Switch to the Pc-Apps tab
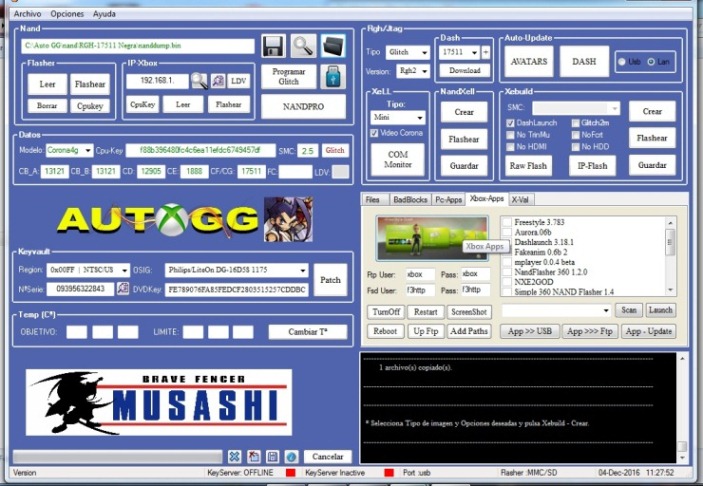This screenshot has height=486, width=703. (x=448, y=200)
